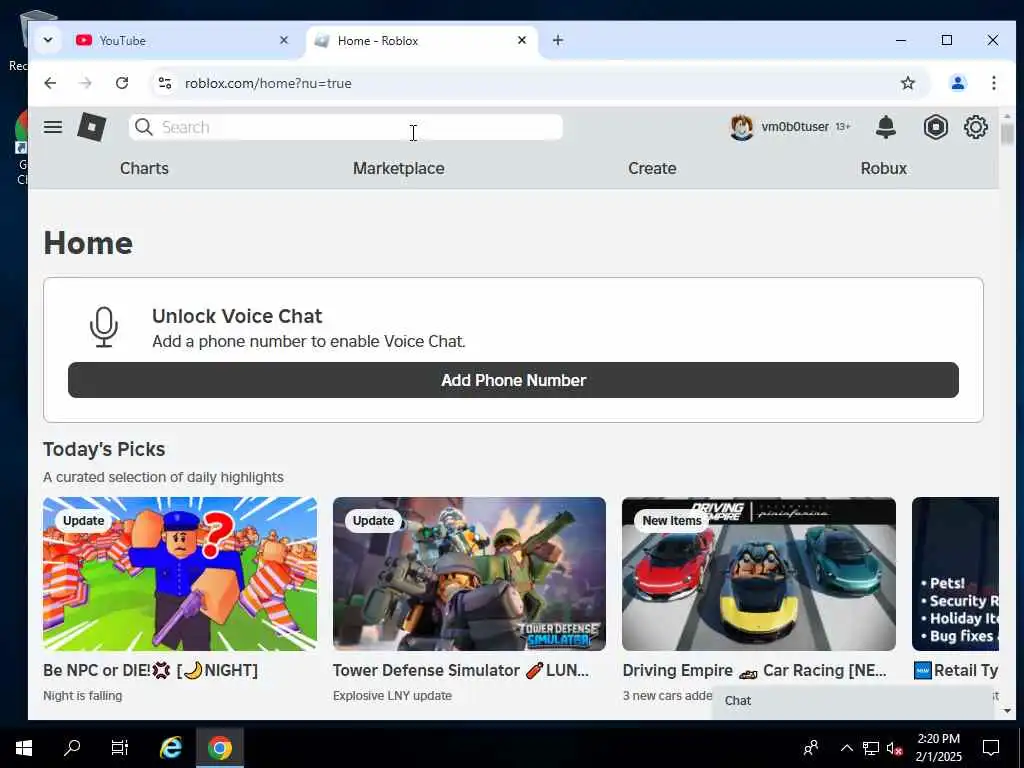The image size is (1024, 768).
Task: Open the Tower Defense Simulator thumbnail
Action: (x=470, y=574)
